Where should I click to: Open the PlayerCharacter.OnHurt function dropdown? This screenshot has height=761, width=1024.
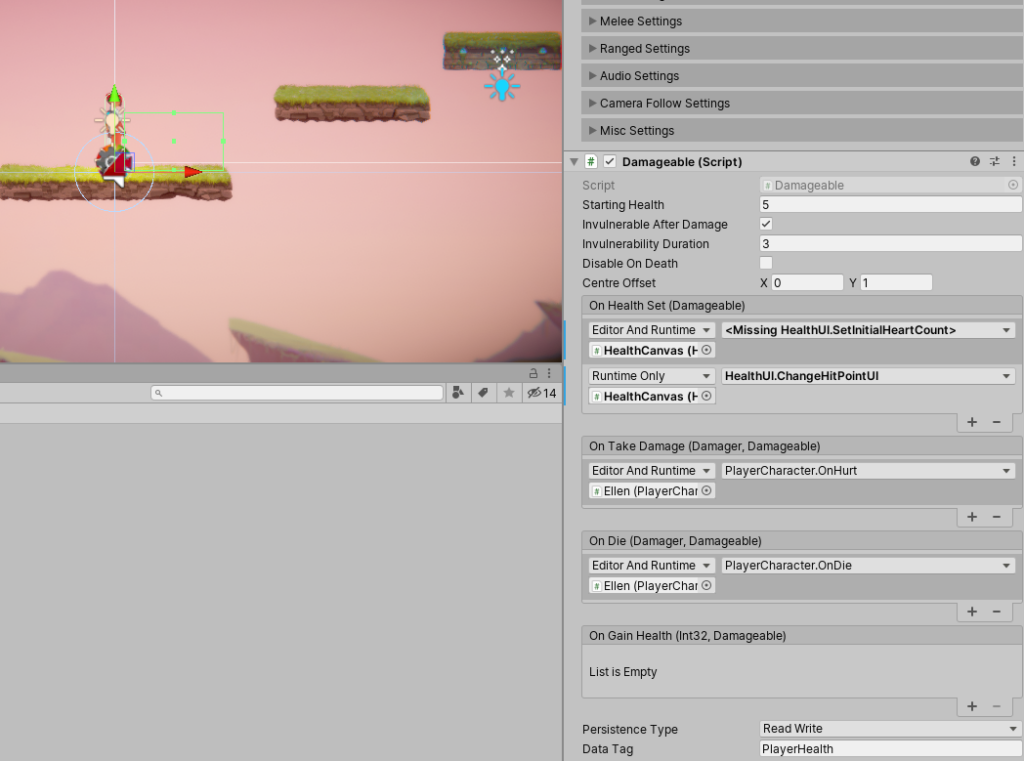pyautogui.click(x=868, y=471)
